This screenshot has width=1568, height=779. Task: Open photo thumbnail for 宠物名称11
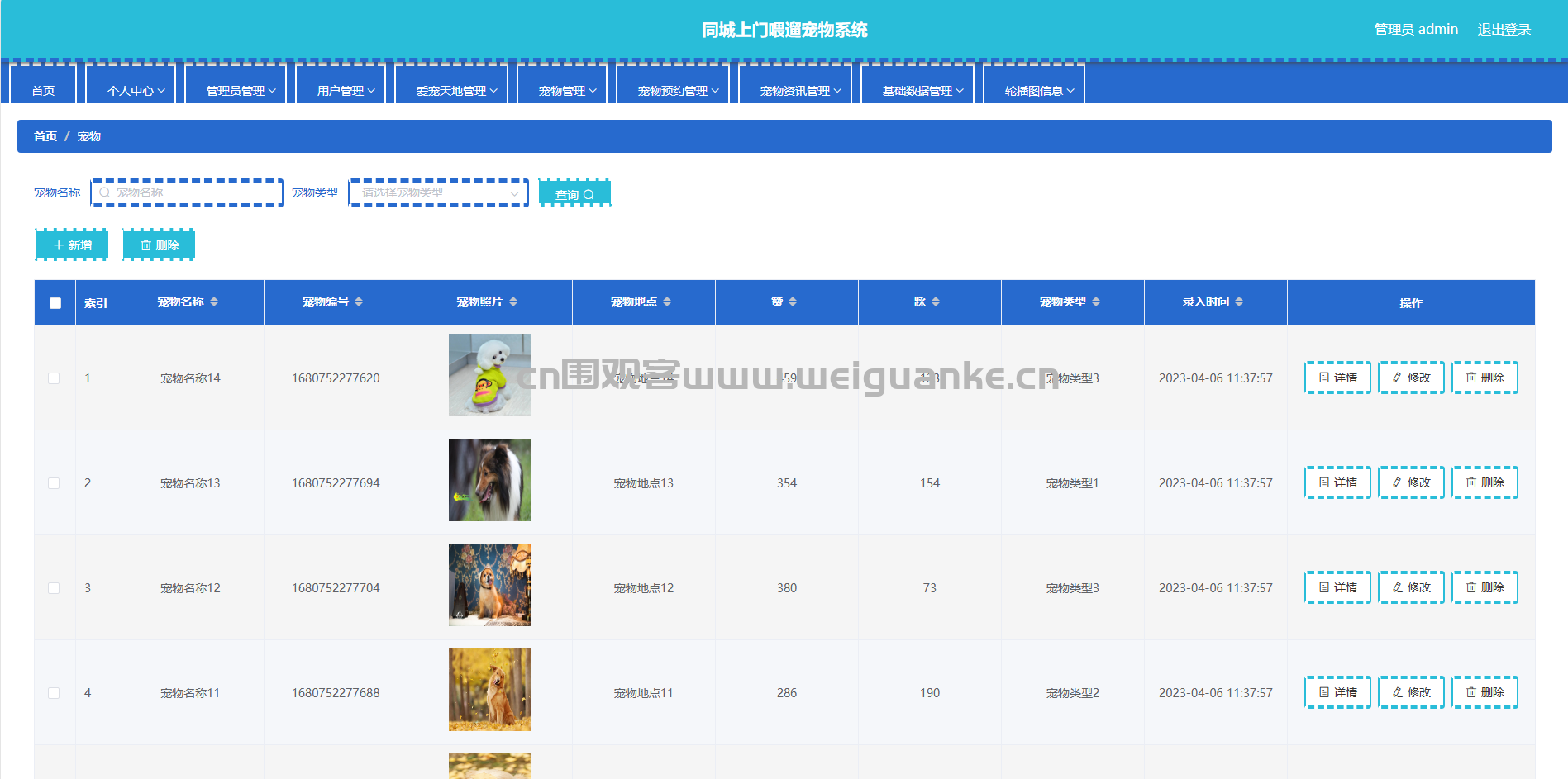(490, 690)
